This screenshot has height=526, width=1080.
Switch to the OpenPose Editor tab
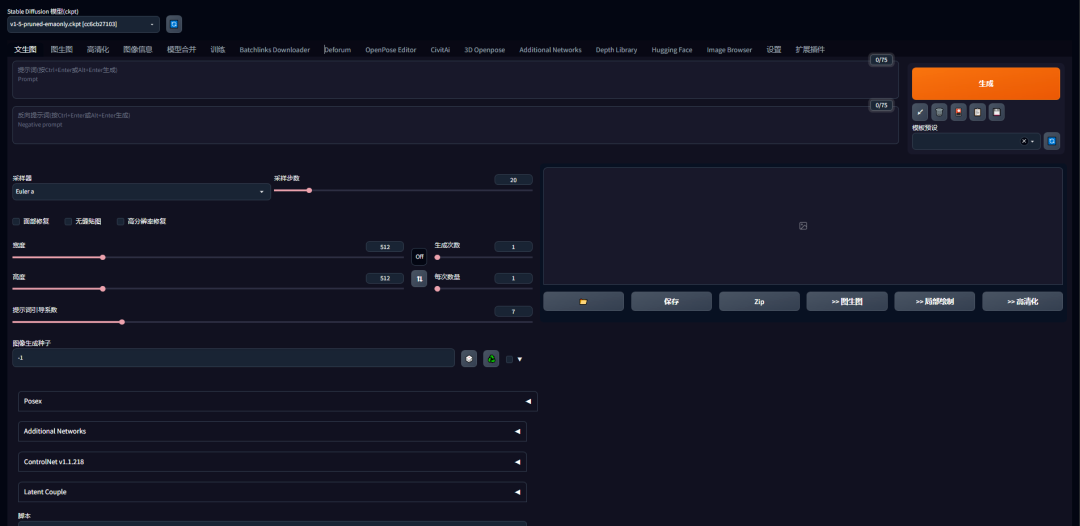click(390, 49)
